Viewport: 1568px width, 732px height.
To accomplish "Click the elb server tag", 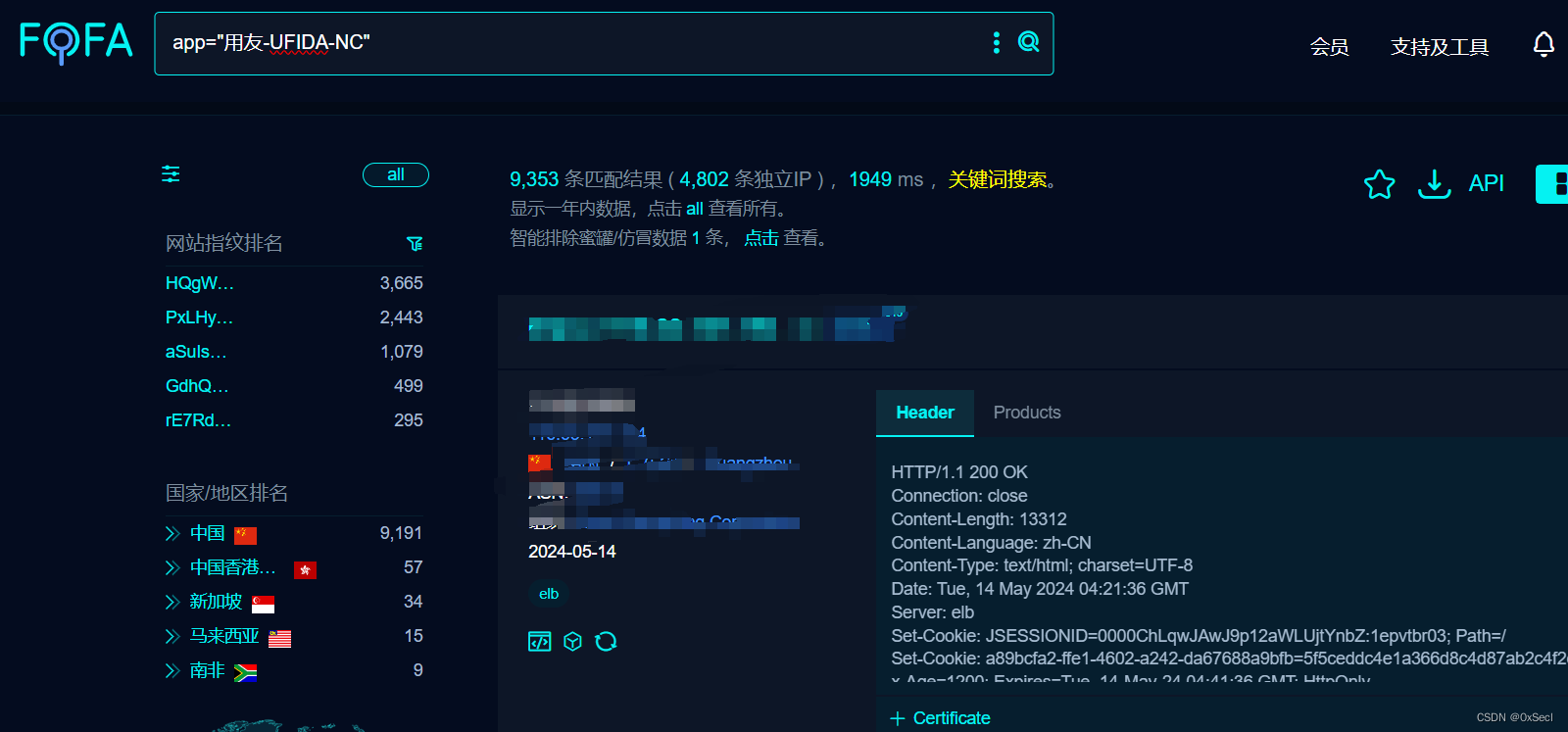I will click(549, 594).
